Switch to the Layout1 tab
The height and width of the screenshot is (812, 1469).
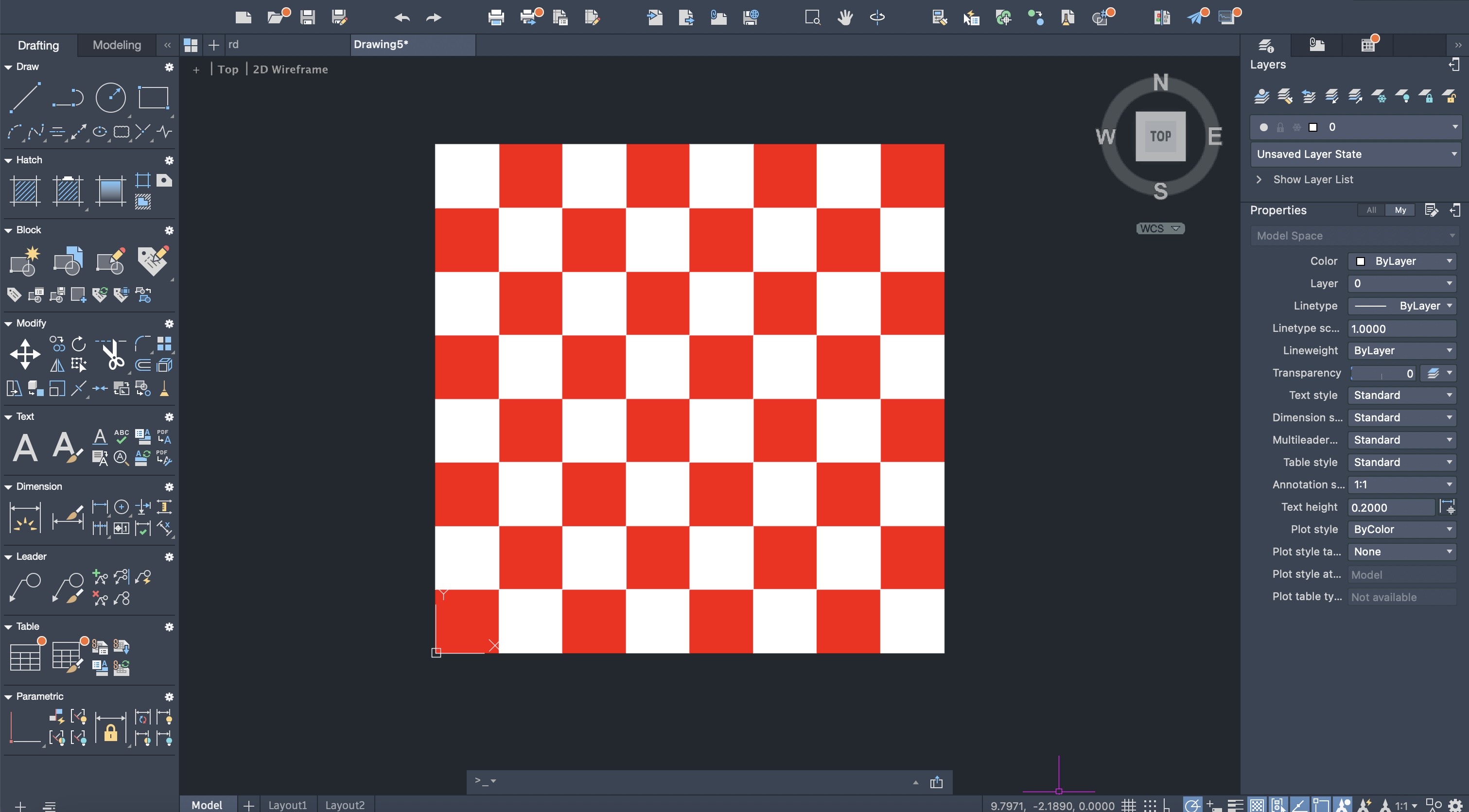287,805
